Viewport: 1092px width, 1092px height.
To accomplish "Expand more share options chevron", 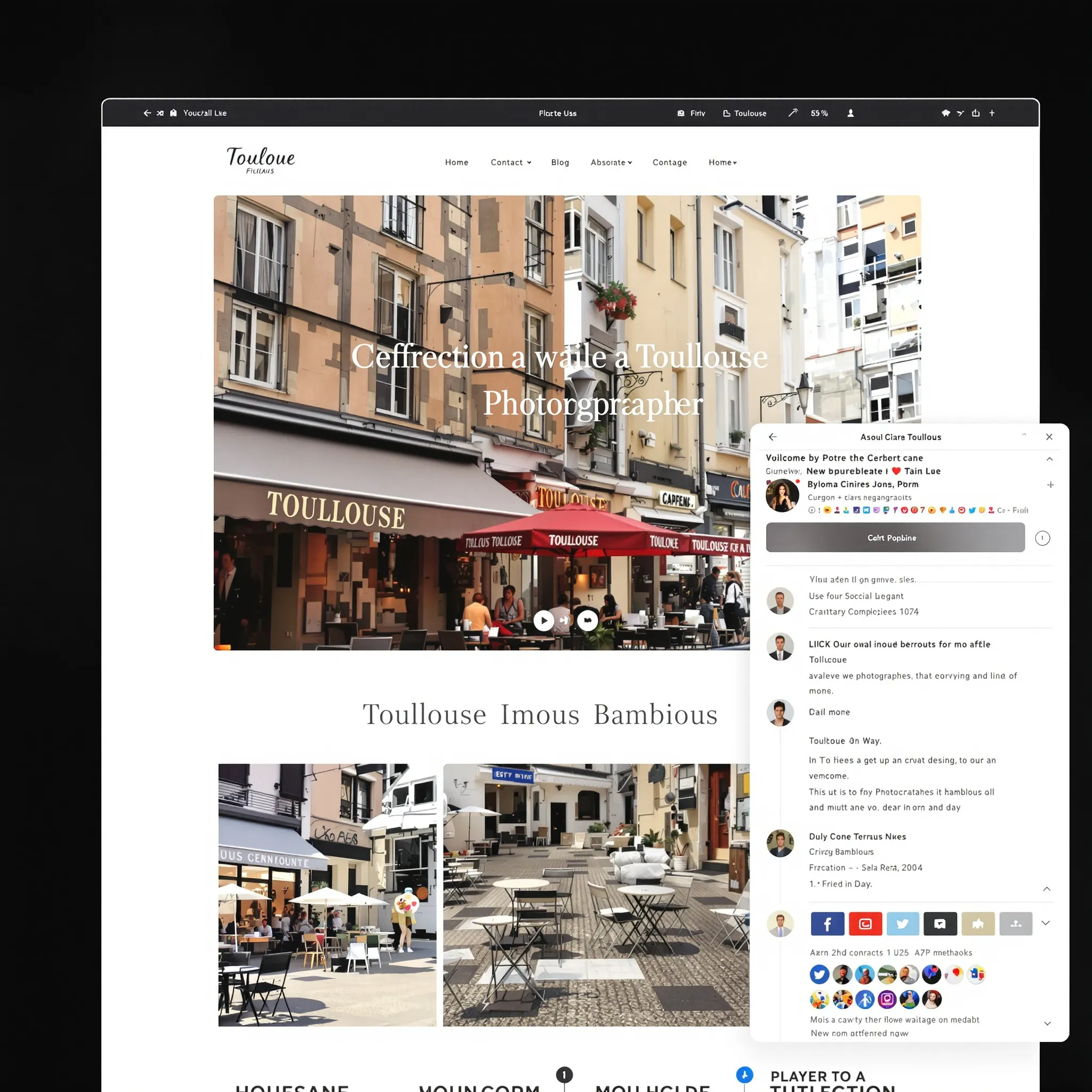I will coord(1046,923).
